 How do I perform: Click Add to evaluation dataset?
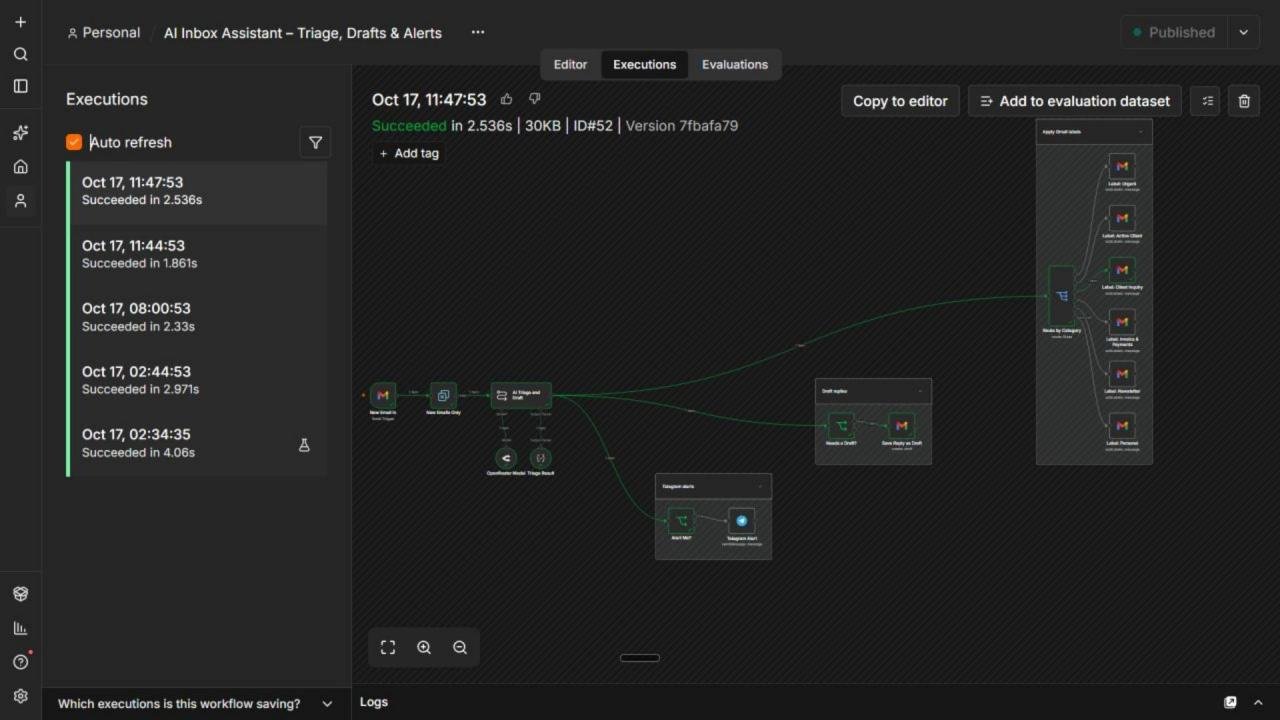pyautogui.click(x=1074, y=101)
